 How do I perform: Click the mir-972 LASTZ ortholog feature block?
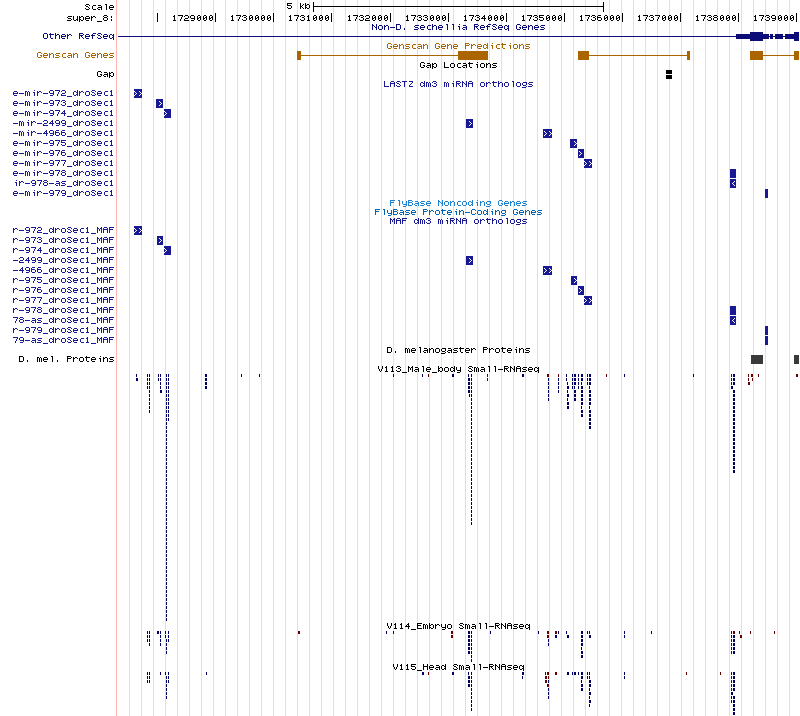pyautogui.click(x=138, y=93)
